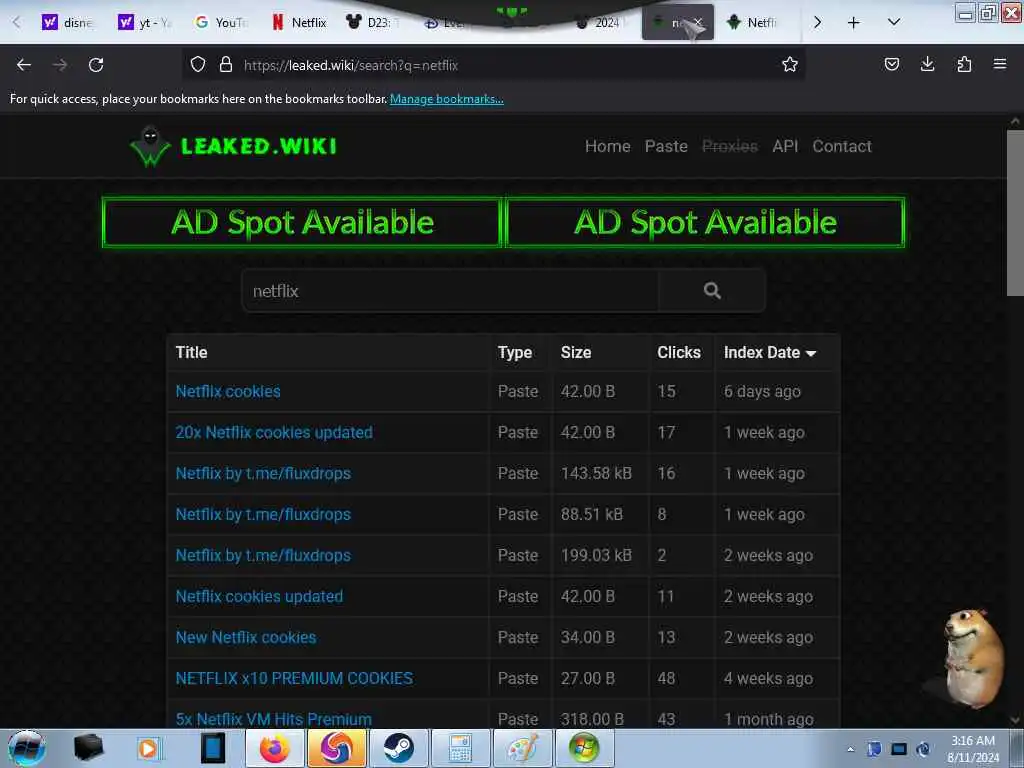The height and width of the screenshot is (768, 1024).
Task: View site security via the padlock icon
Action: pyautogui.click(x=226, y=65)
